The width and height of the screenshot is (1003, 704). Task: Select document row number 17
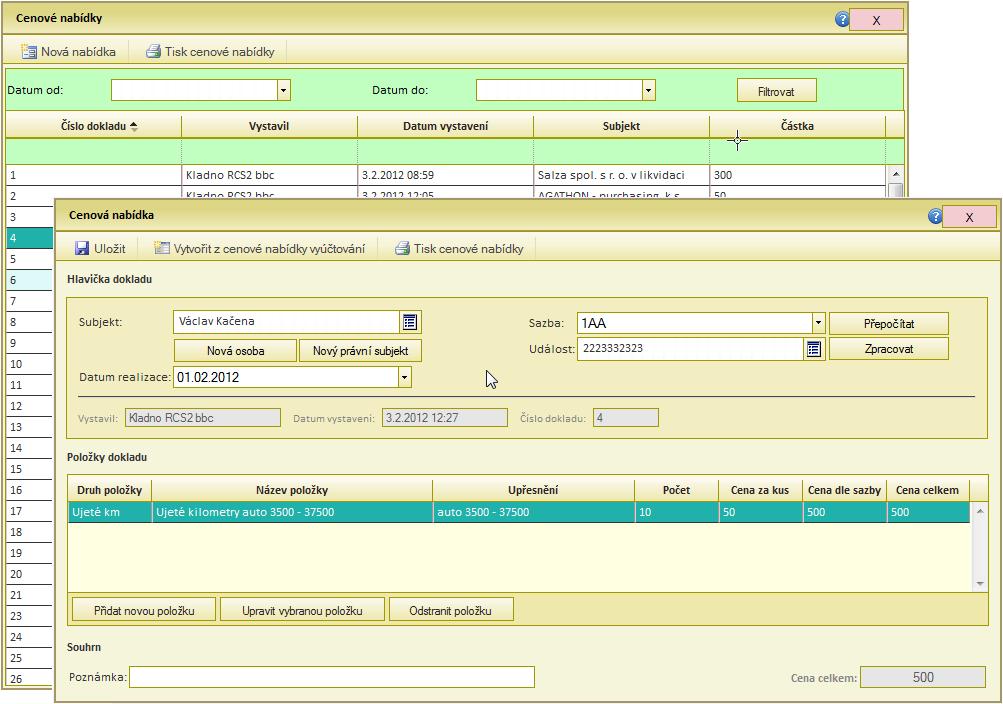pyautogui.click(x=29, y=511)
